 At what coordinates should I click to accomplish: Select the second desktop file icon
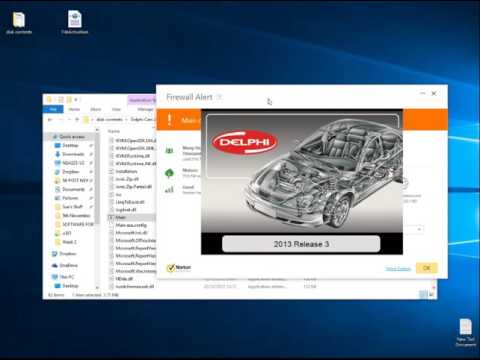(75, 22)
